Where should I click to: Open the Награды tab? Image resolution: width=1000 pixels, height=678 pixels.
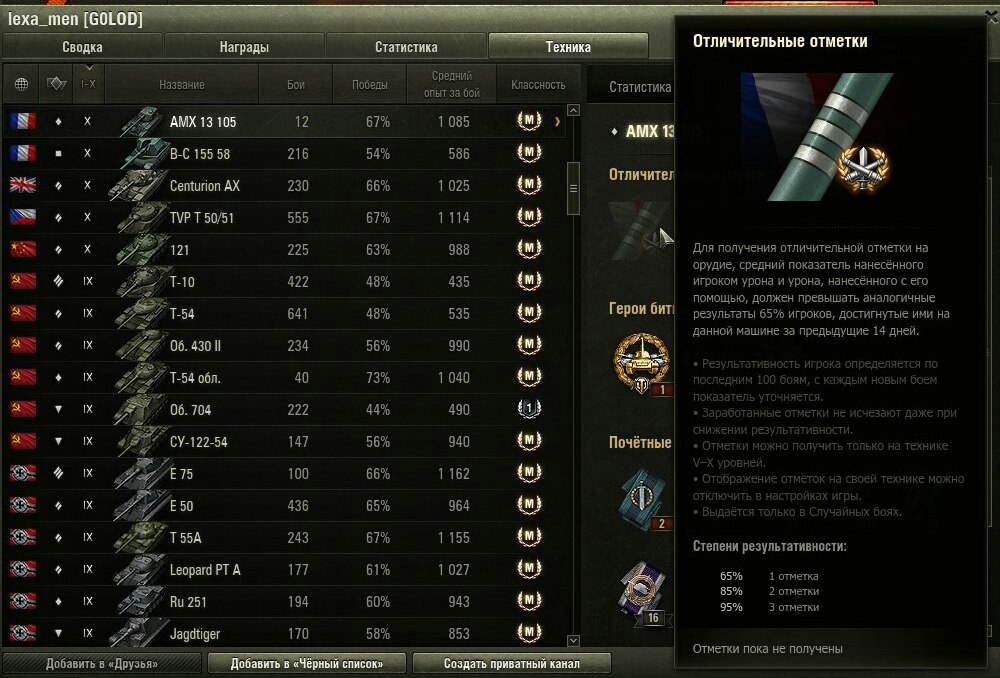pos(244,47)
